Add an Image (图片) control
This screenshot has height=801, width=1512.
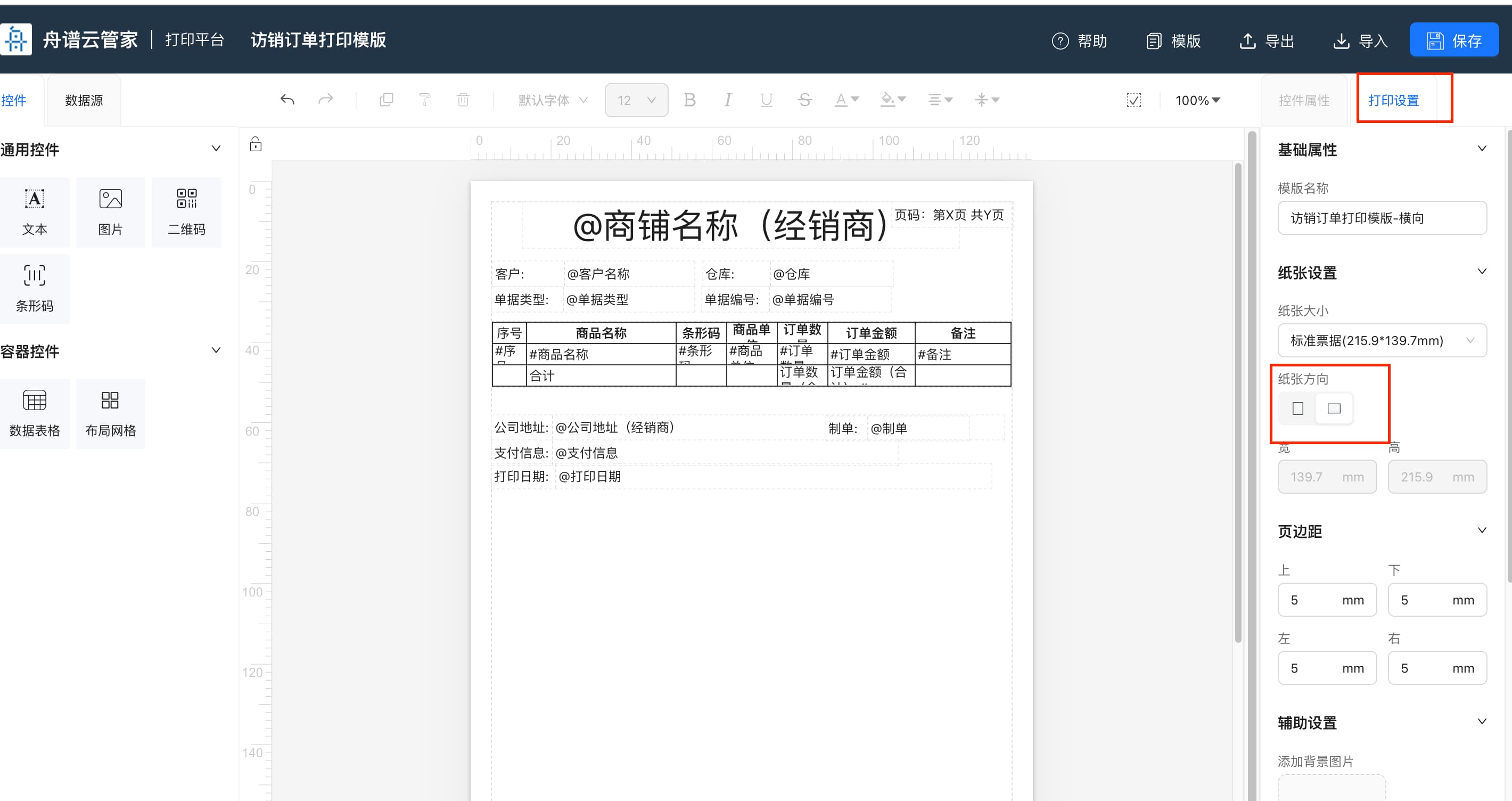click(x=110, y=212)
